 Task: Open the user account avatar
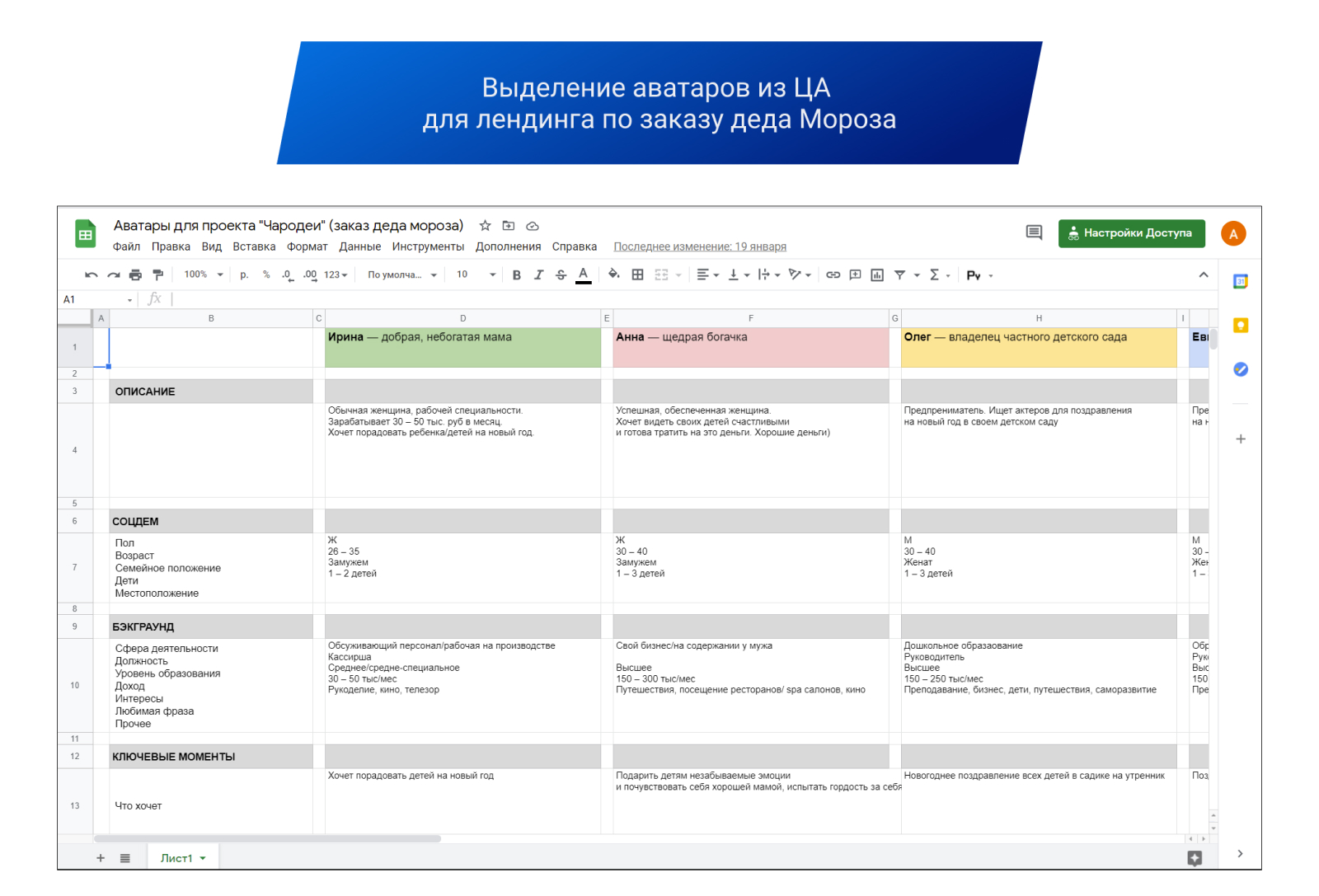pos(1233,234)
